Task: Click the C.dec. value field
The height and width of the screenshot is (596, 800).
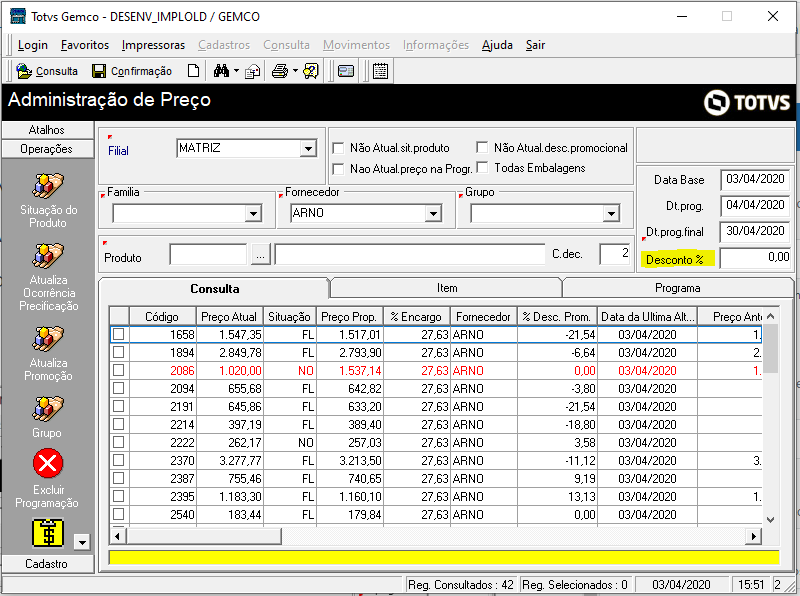Action: tap(615, 254)
